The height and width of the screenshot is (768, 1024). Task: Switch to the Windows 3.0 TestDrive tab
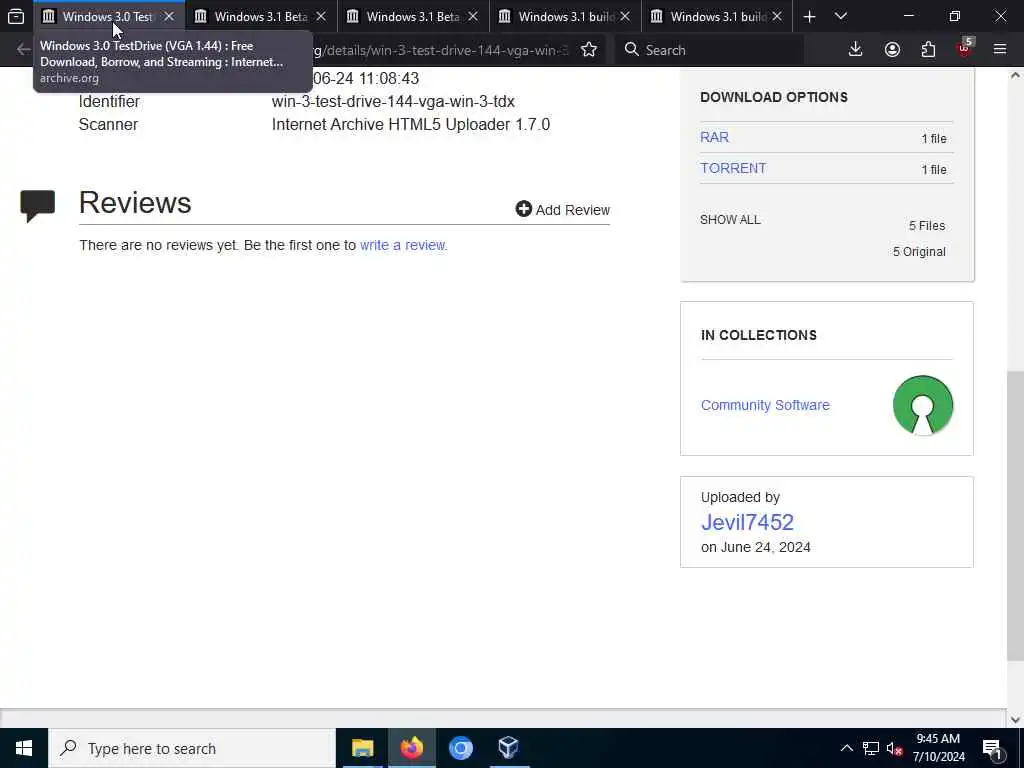point(108,16)
